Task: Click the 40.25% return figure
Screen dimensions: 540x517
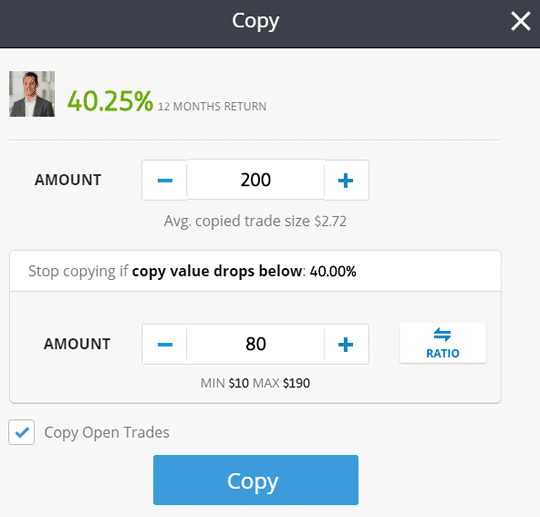Action: coord(110,101)
